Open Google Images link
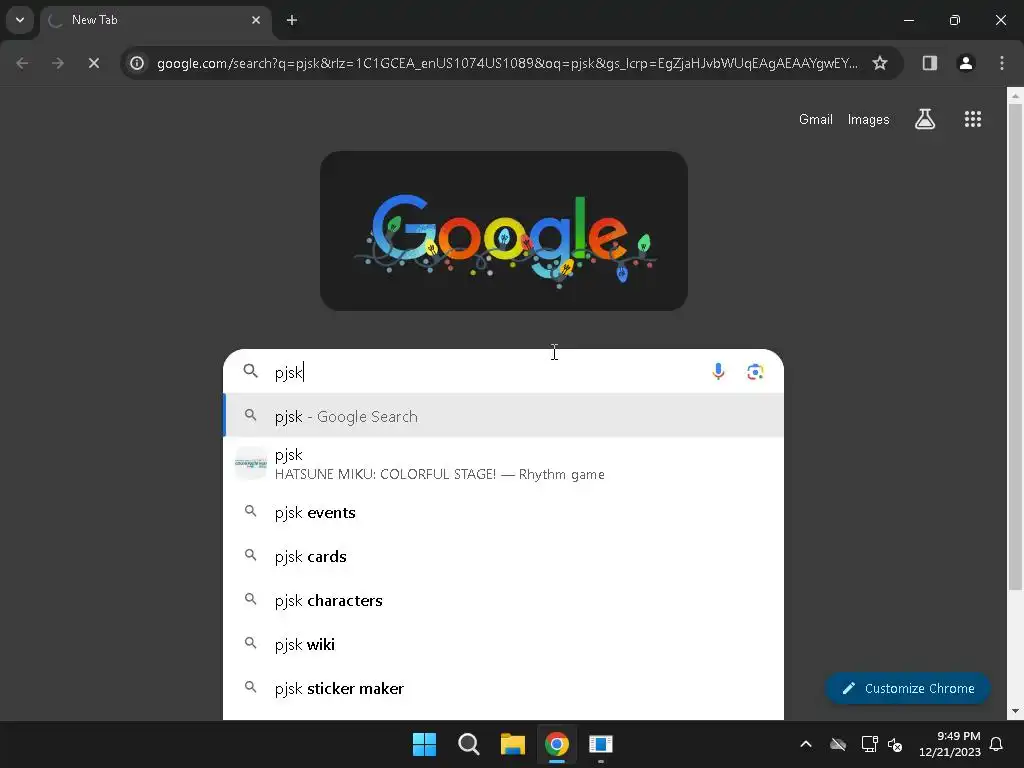 click(x=869, y=120)
